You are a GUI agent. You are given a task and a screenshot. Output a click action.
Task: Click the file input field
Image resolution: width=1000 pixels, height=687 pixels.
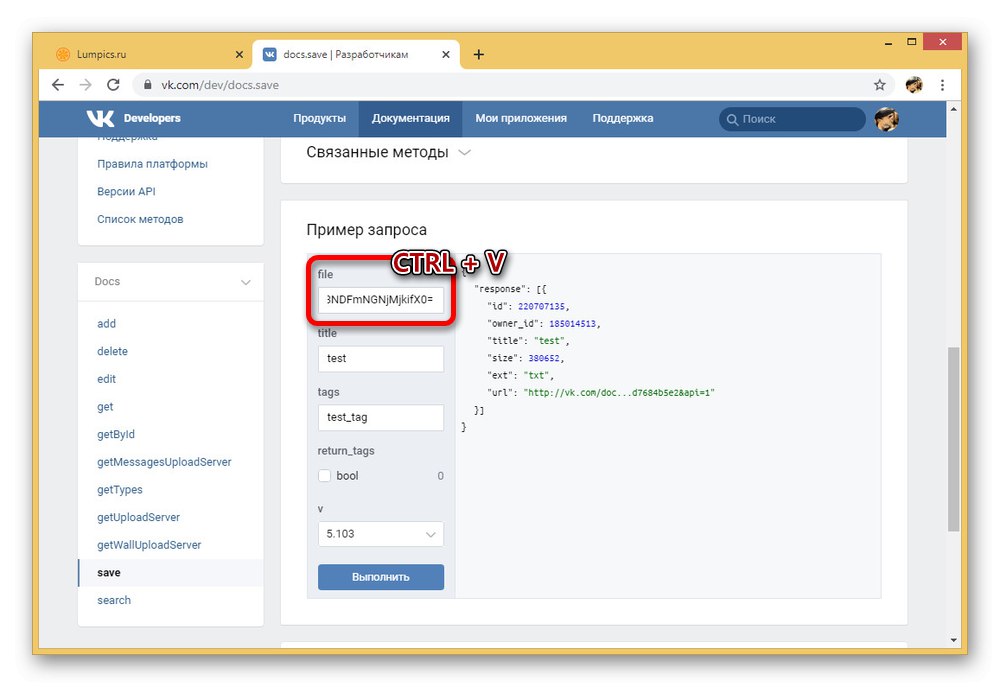point(381,300)
